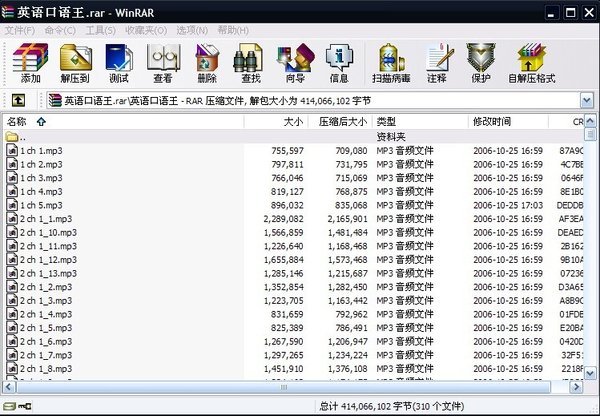
Task: Show archive 信息 (Info)
Action: click(x=339, y=64)
